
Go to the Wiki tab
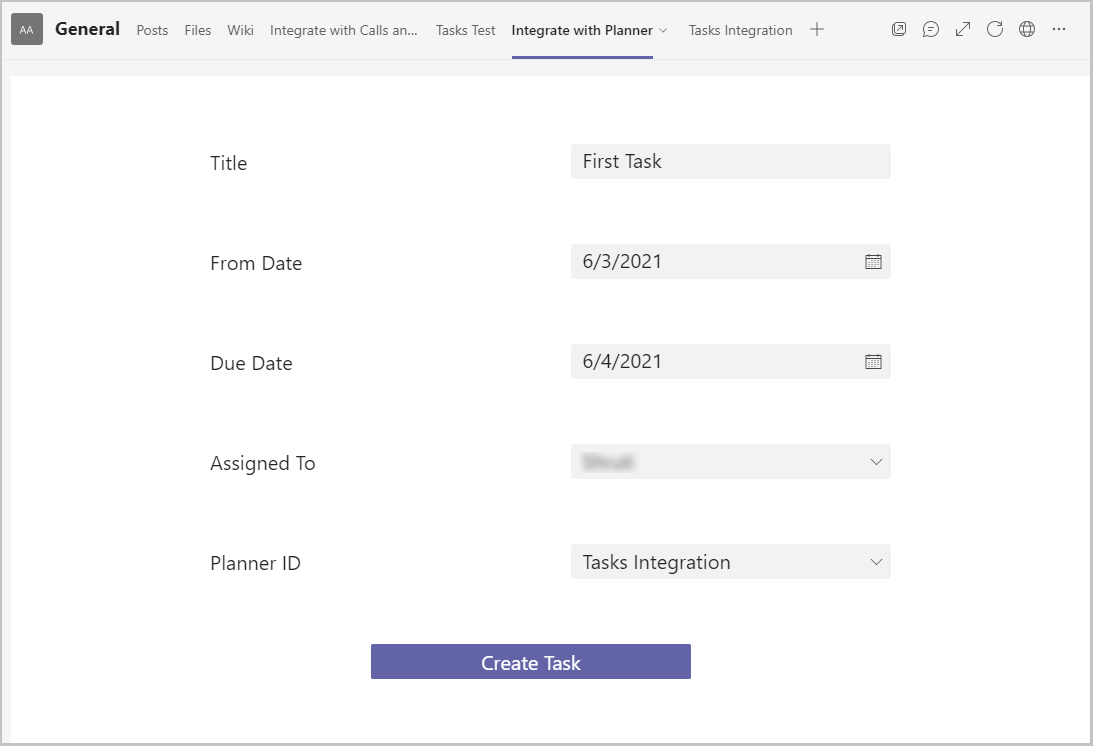[240, 30]
